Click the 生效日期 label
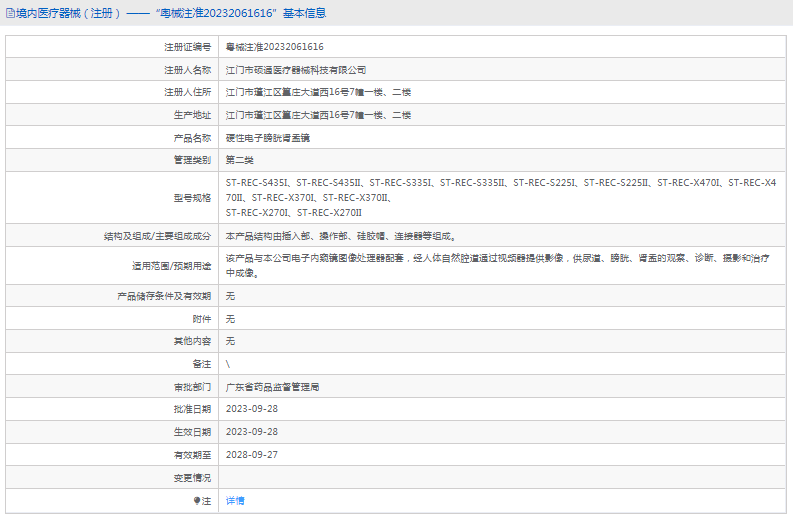This screenshot has height=522, width=793. pos(192,432)
